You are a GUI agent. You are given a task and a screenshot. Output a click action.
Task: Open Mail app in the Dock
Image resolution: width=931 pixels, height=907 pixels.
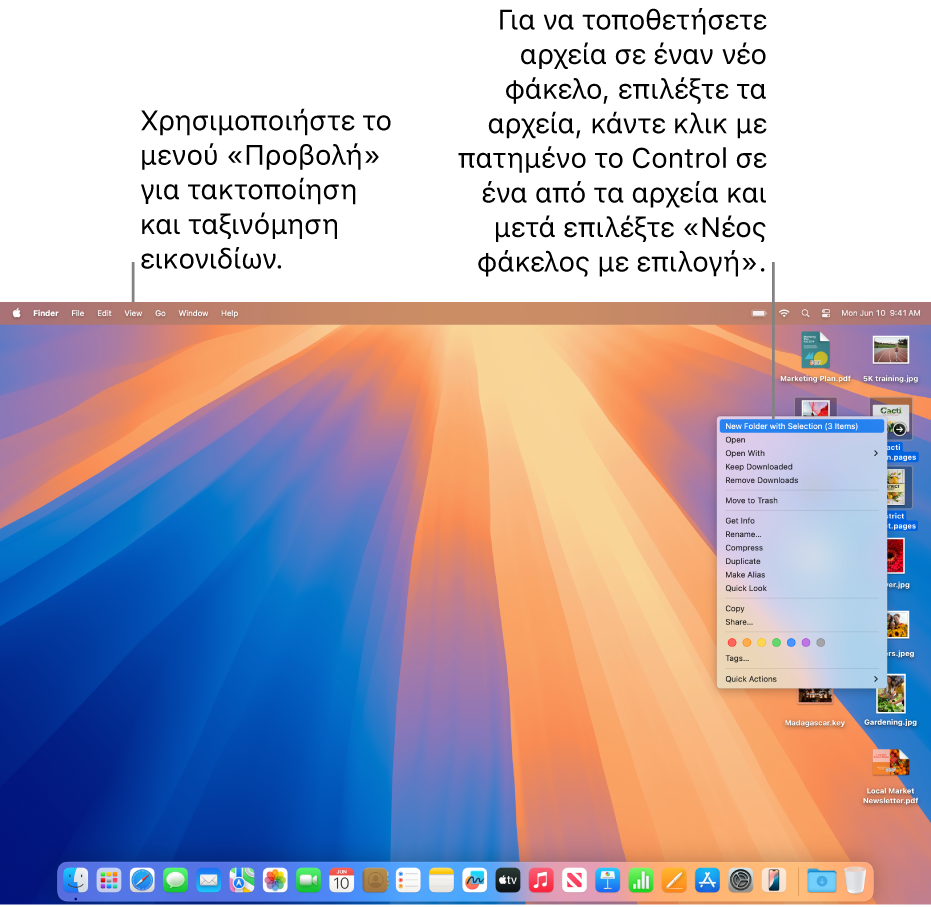(x=208, y=880)
